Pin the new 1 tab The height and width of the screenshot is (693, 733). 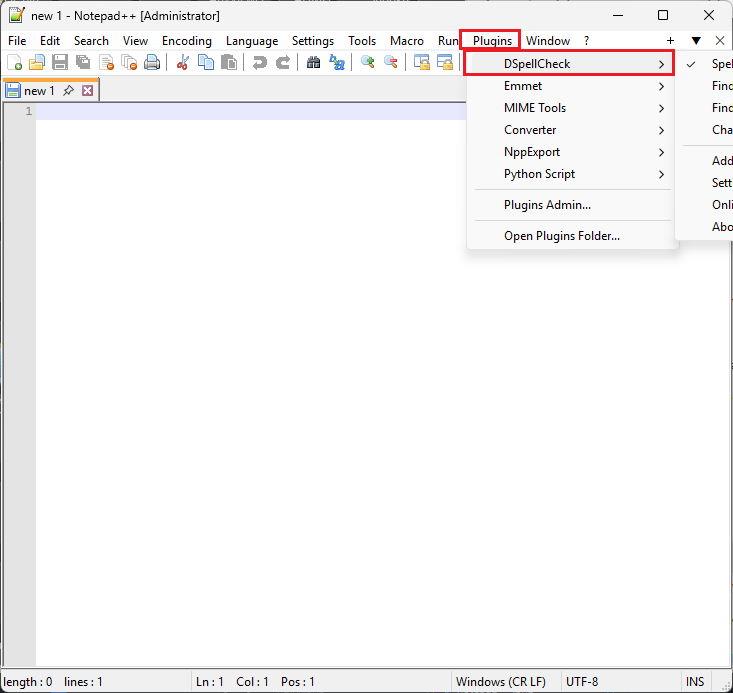click(68, 91)
